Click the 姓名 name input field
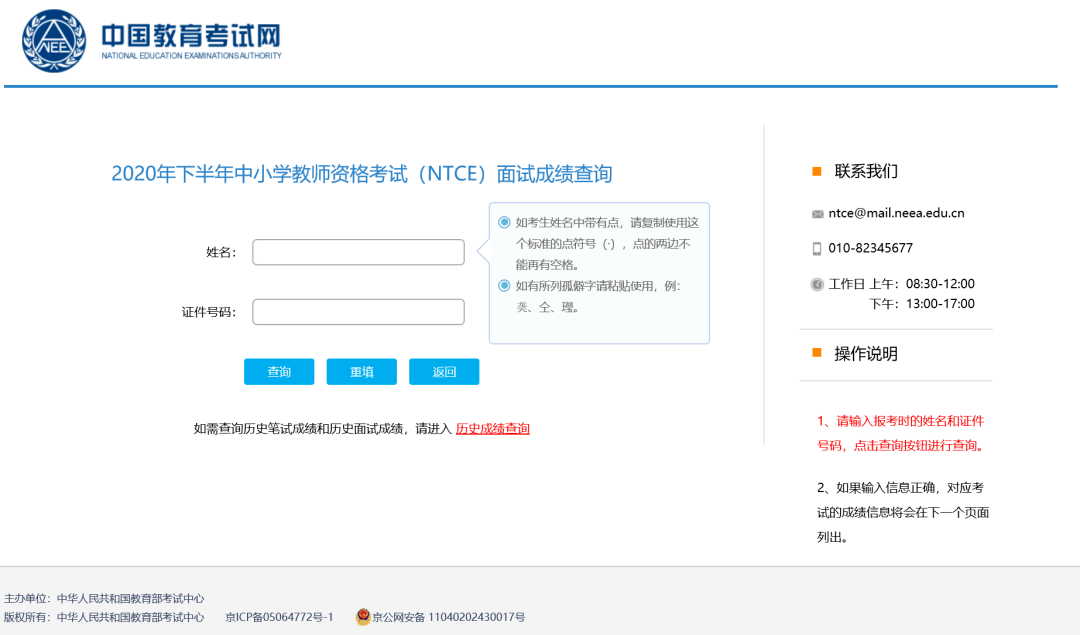1080x635 pixels. pyautogui.click(x=358, y=252)
